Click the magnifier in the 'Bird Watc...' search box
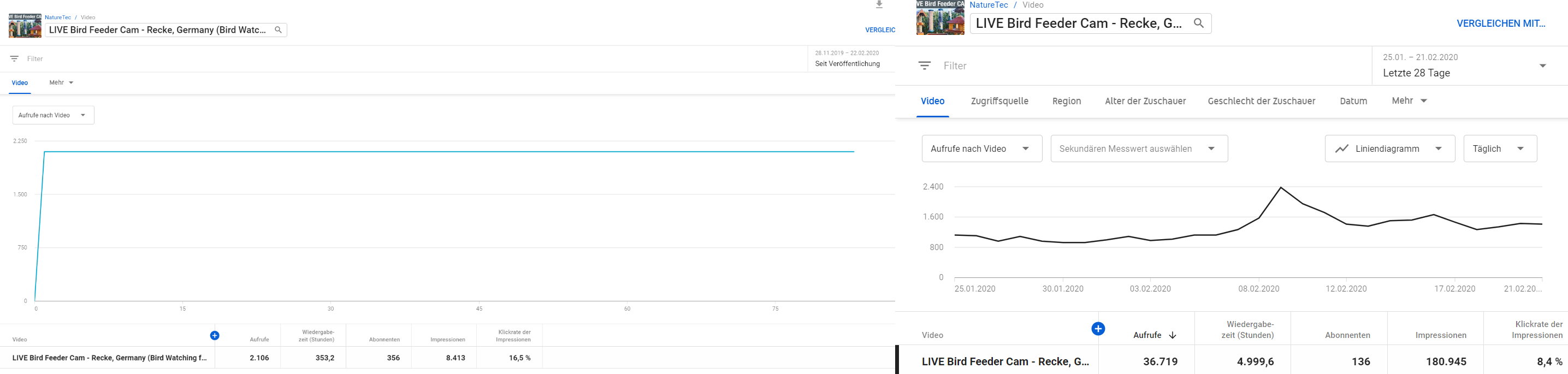The height and width of the screenshot is (374, 1568). pyautogui.click(x=278, y=30)
